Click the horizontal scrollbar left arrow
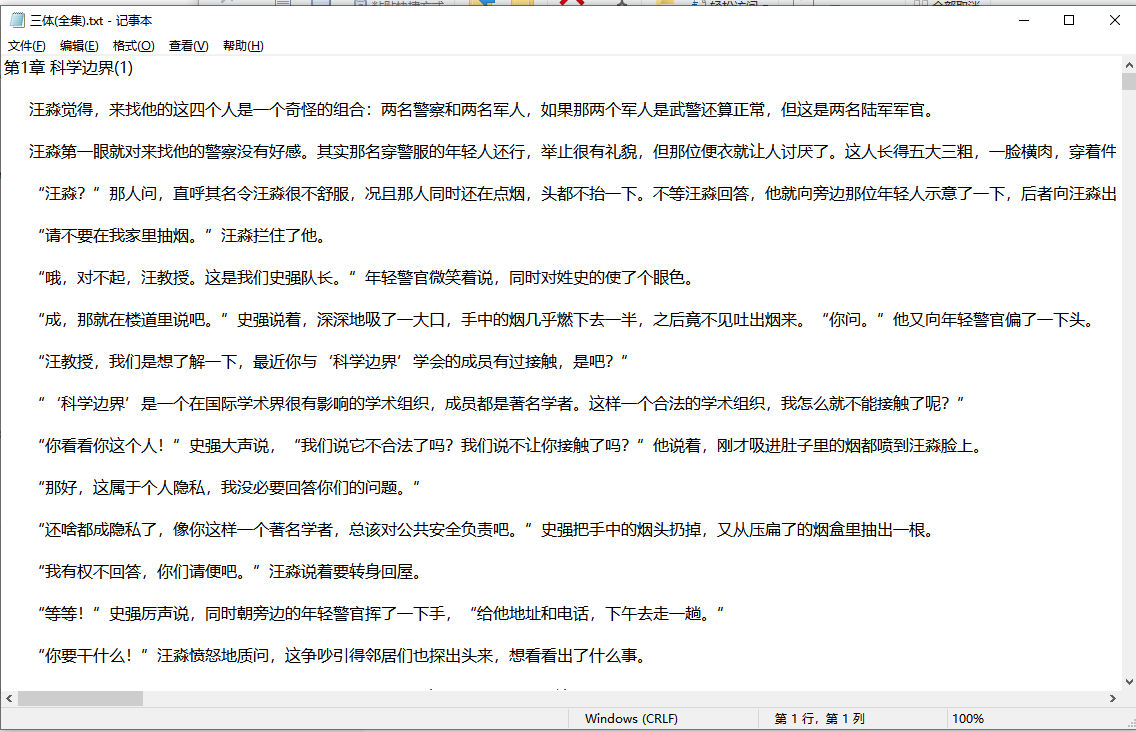1136x732 pixels. 9,699
